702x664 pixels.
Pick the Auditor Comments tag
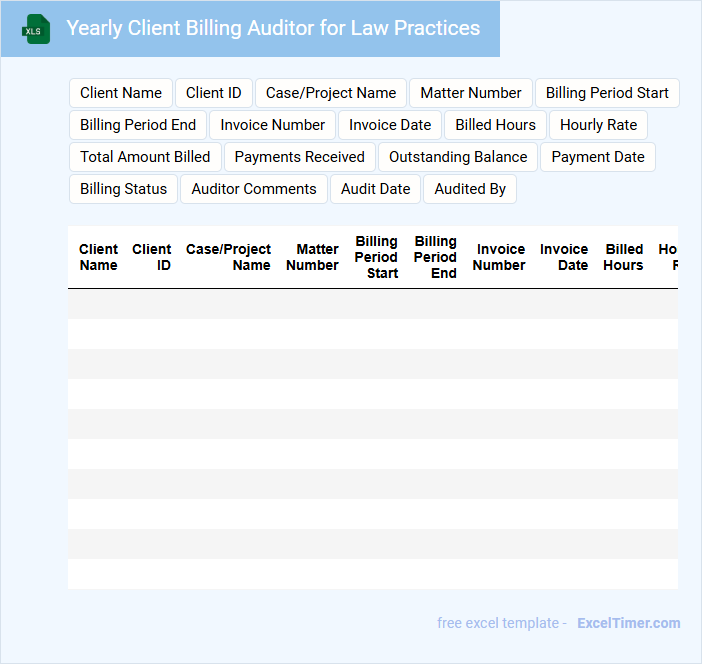[x=254, y=189]
